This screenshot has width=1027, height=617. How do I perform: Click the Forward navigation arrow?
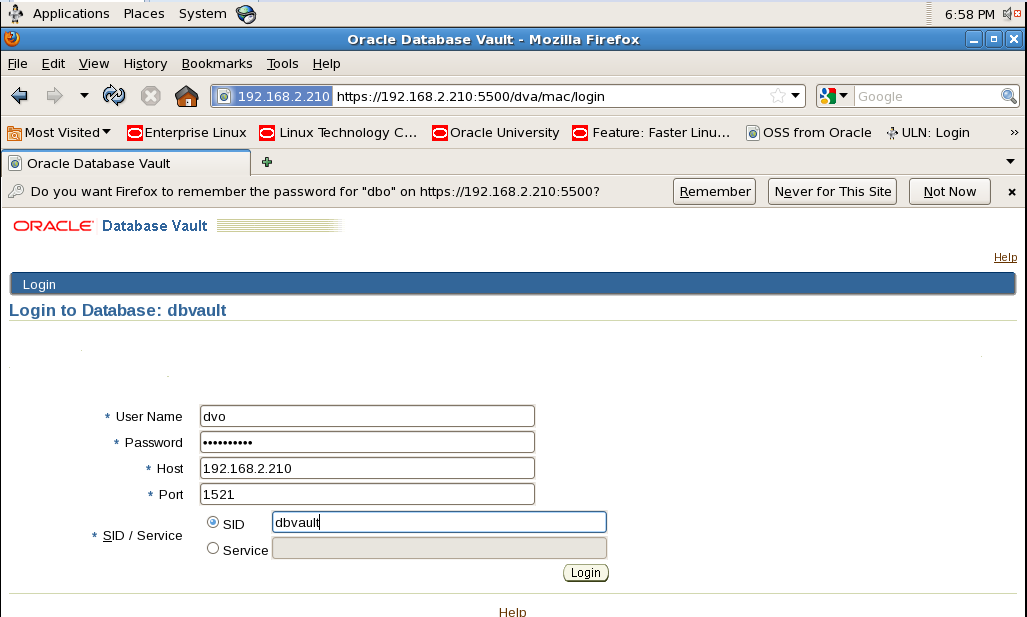click(x=54, y=96)
